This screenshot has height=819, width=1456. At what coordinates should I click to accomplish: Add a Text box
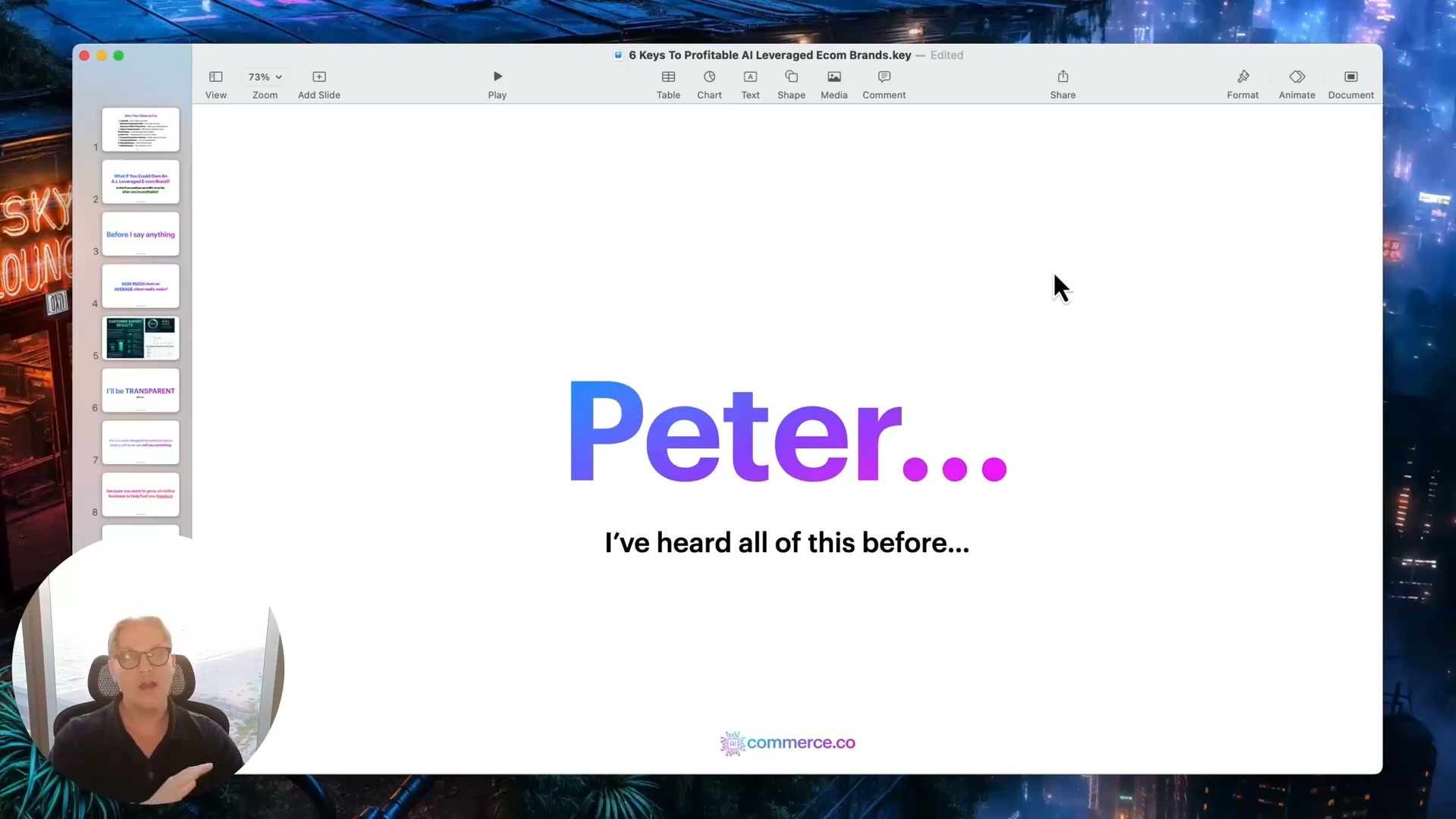750,77
